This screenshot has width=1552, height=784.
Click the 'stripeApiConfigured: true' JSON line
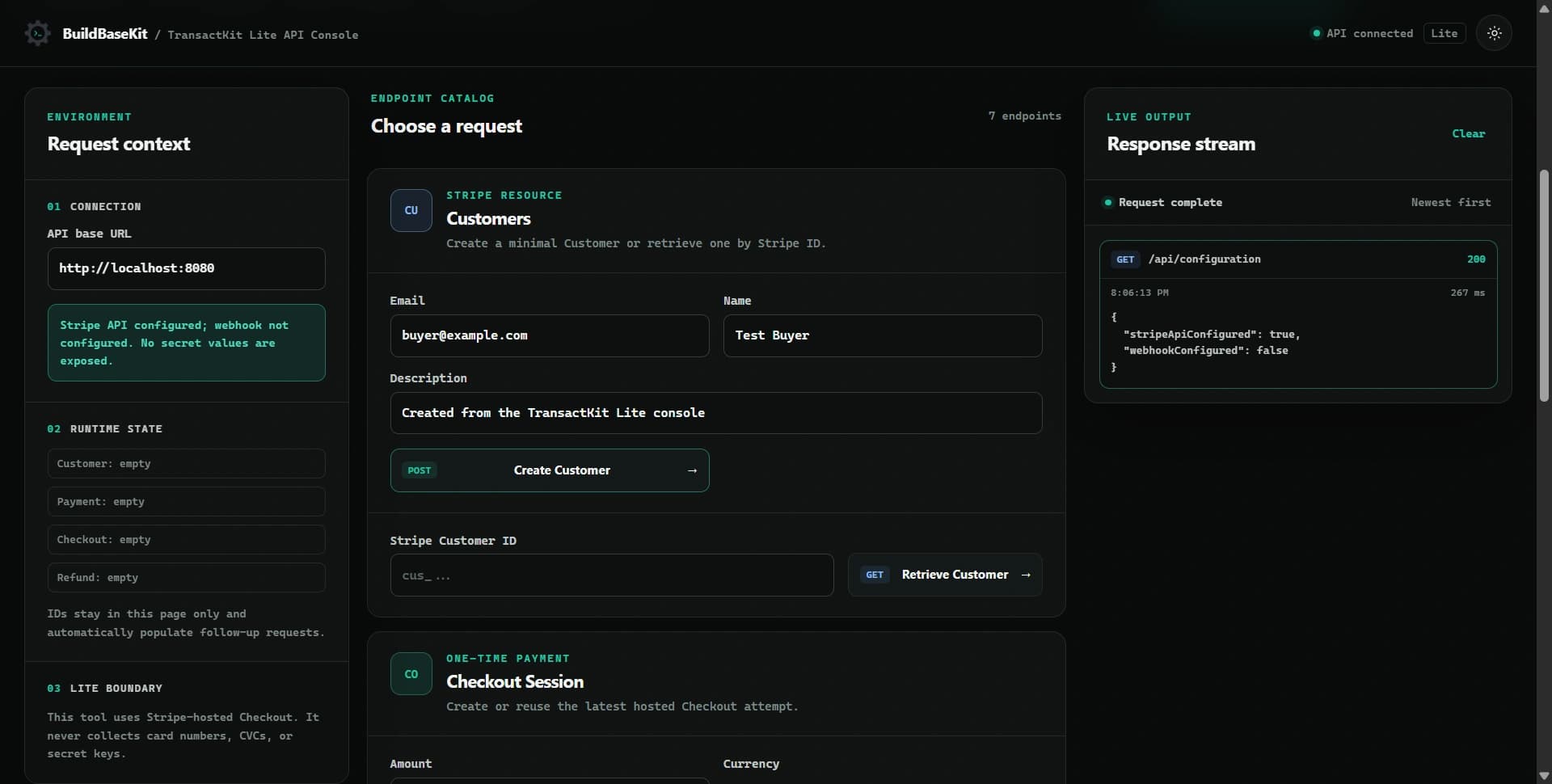tap(1212, 335)
